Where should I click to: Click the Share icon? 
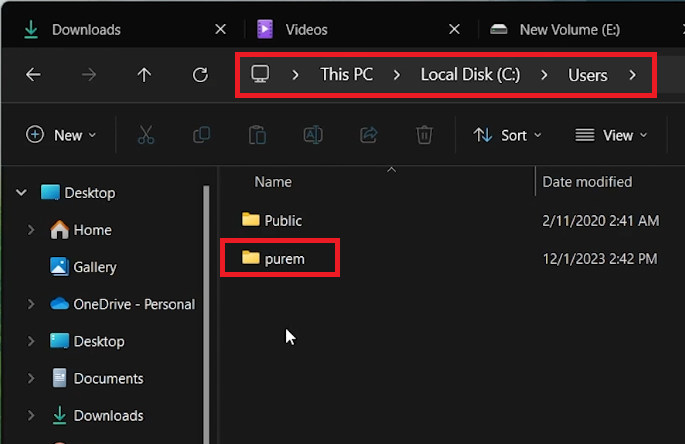(x=368, y=135)
